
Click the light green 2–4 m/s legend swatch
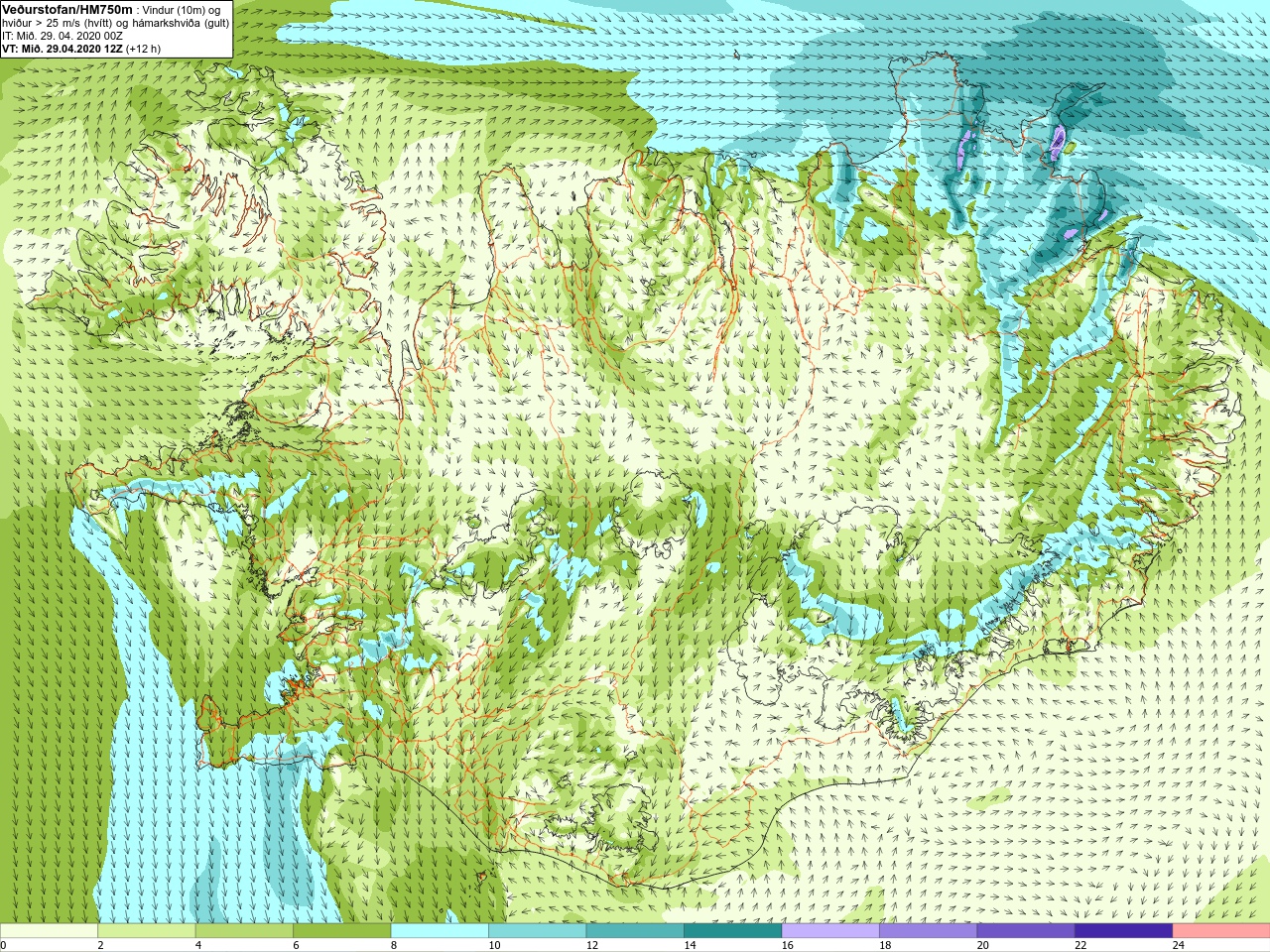pos(147,931)
